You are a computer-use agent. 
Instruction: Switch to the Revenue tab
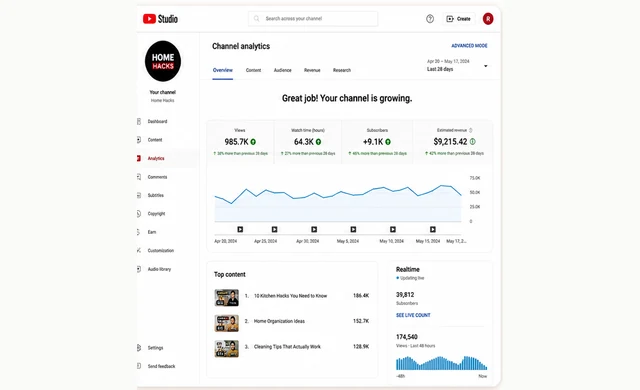[312, 70]
